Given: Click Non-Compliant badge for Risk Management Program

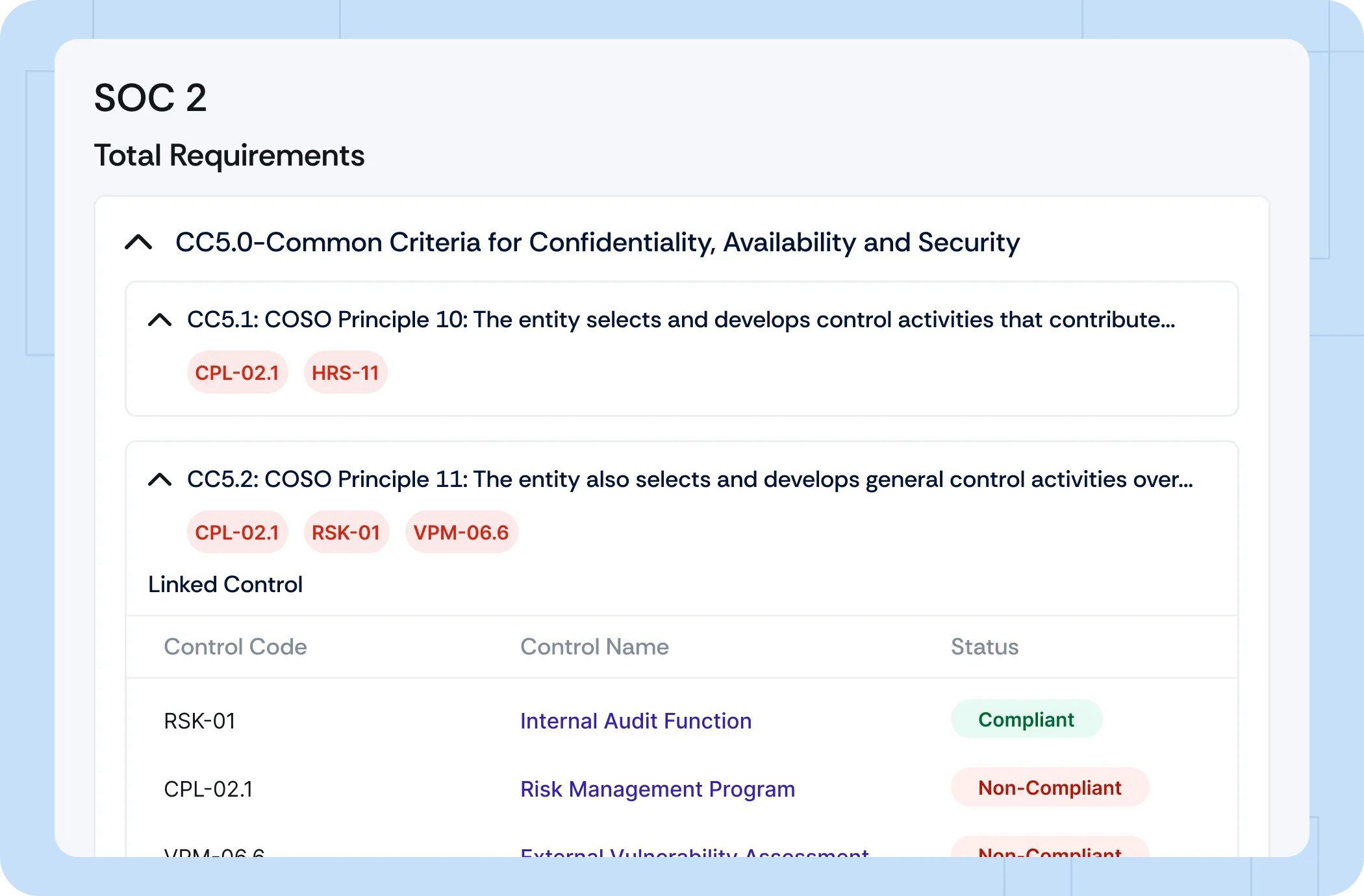Looking at the screenshot, I should point(1049,788).
